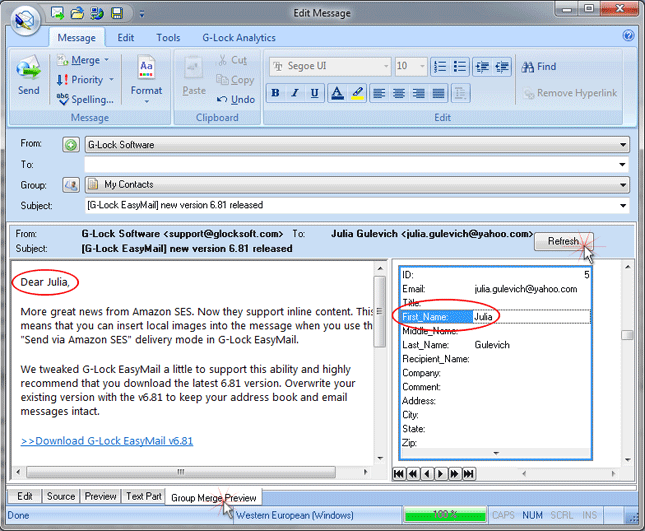Click the green add account icon by From
This screenshot has width=645, height=531.
tap(71, 145)
